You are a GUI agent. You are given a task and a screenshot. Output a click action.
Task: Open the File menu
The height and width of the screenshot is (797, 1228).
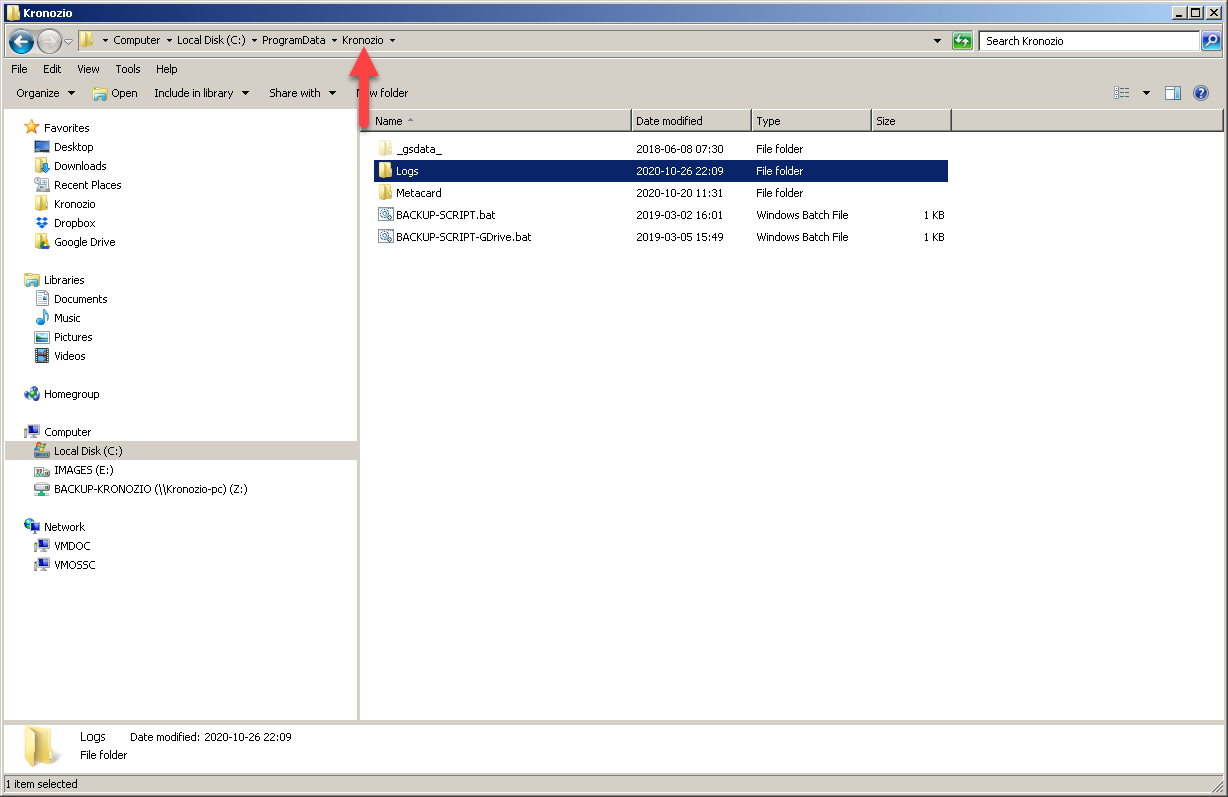(19, 69)
